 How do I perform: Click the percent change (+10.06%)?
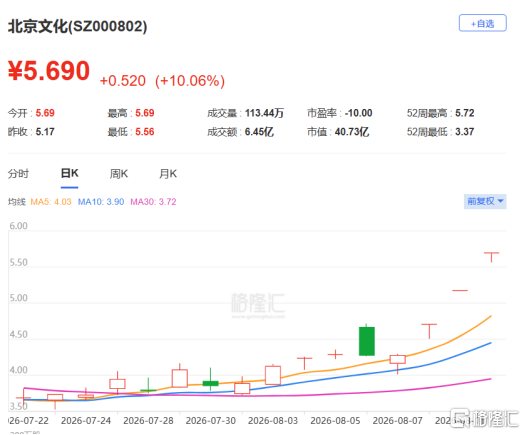[x=190, y=81]
